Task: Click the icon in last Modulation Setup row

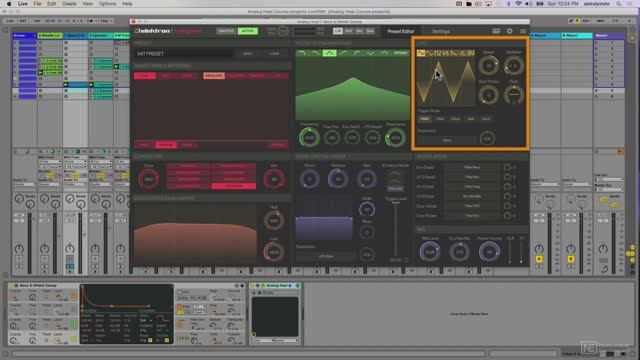Action: pos(507,216)
